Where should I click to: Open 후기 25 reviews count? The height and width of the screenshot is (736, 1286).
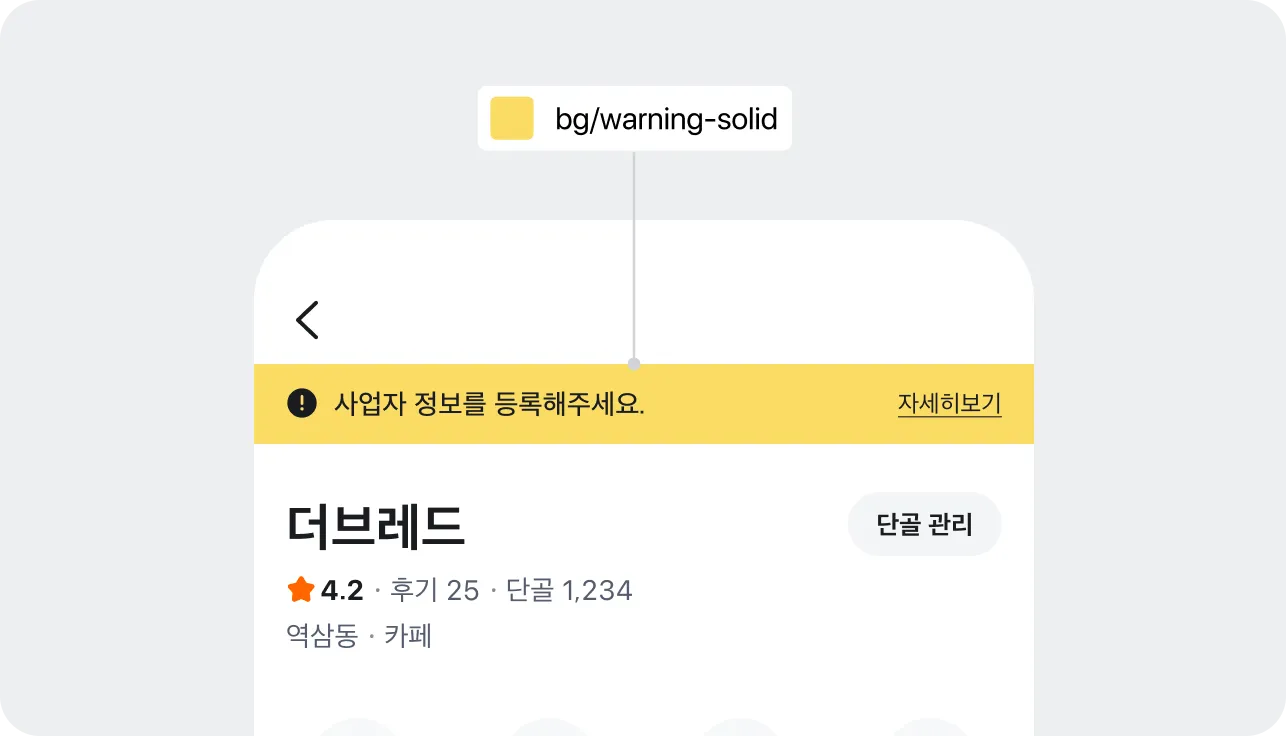[435, 590]
